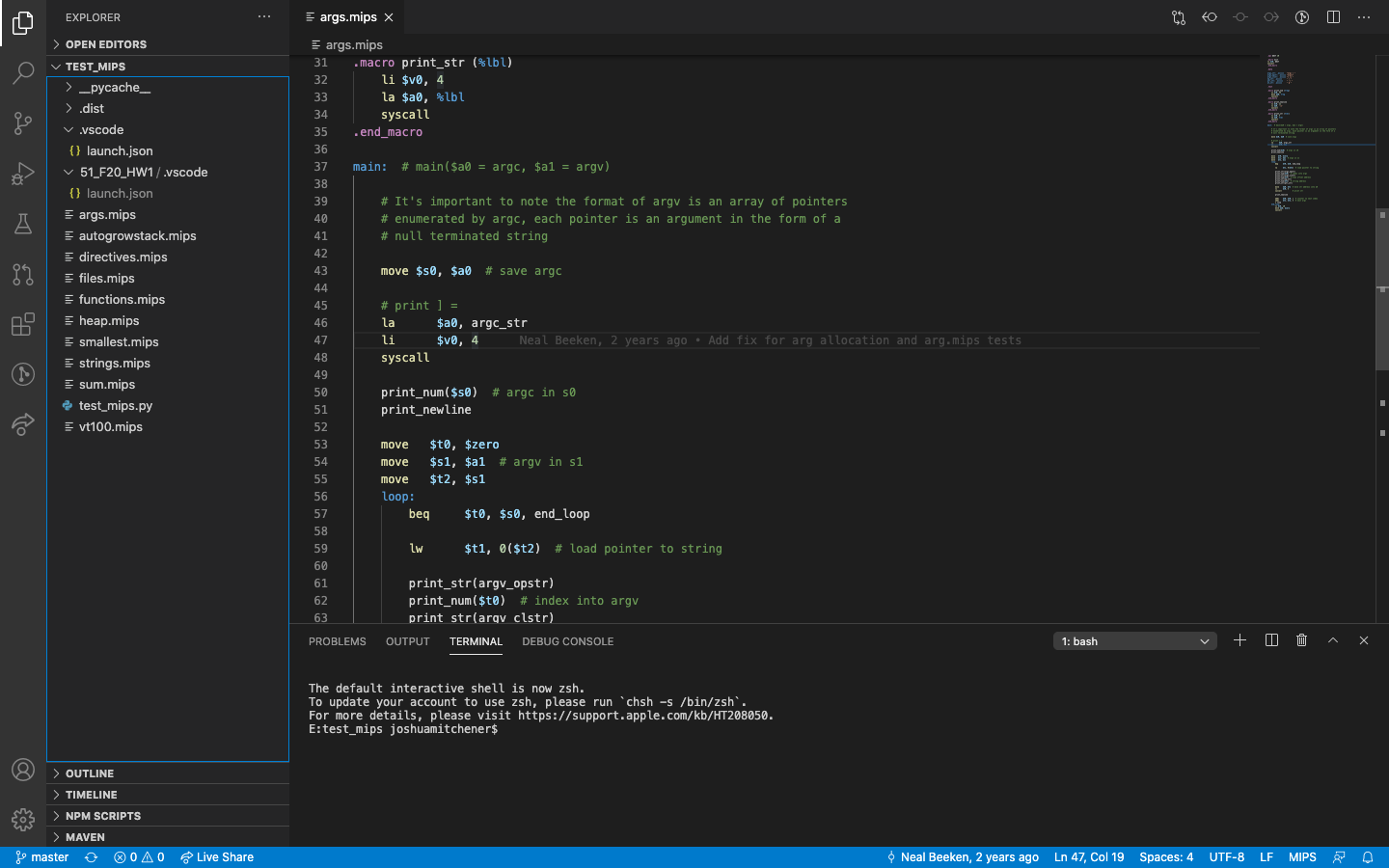Click the master branch in status bar
The width and height of the screenshot is (1389, 868).
(42, 857)
